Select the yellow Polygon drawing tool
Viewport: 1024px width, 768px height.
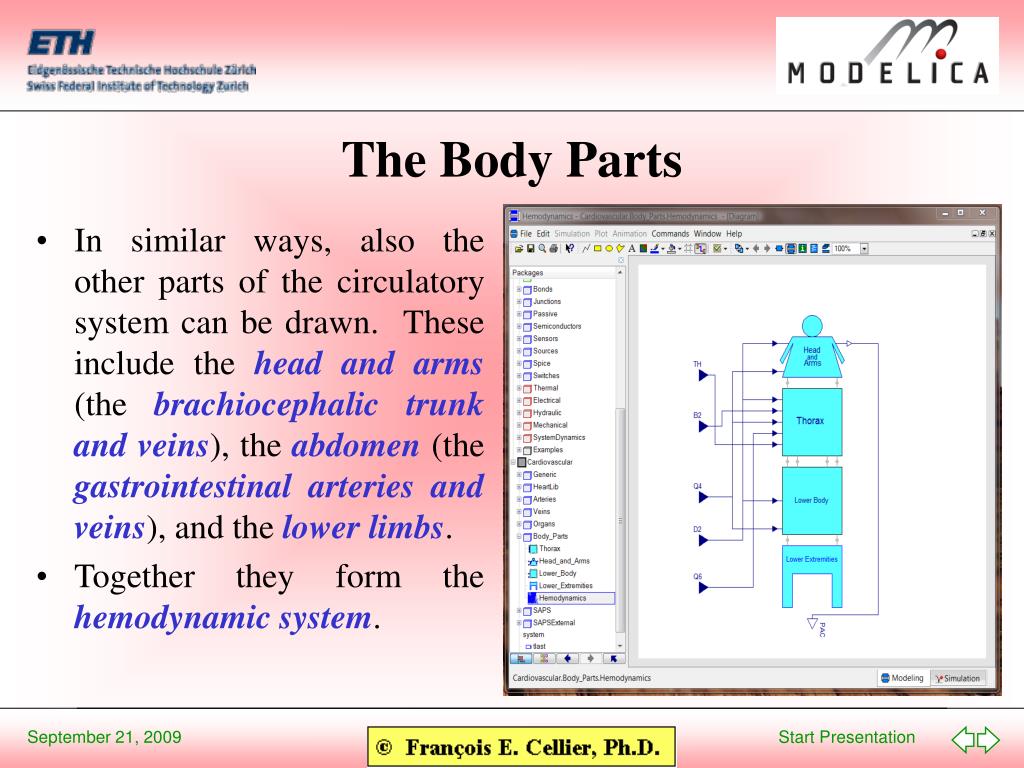point(620,248)
